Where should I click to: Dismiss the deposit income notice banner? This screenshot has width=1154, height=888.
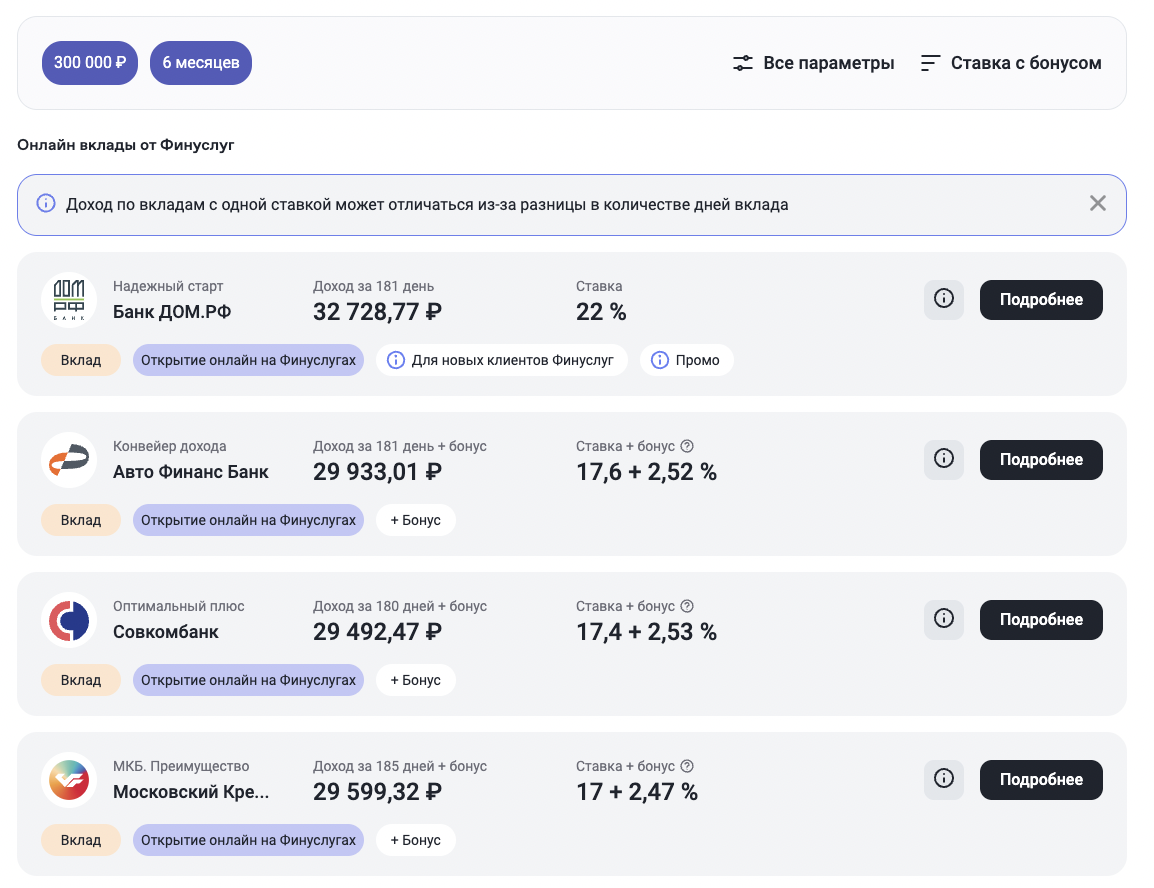[x=1097, y=204]
